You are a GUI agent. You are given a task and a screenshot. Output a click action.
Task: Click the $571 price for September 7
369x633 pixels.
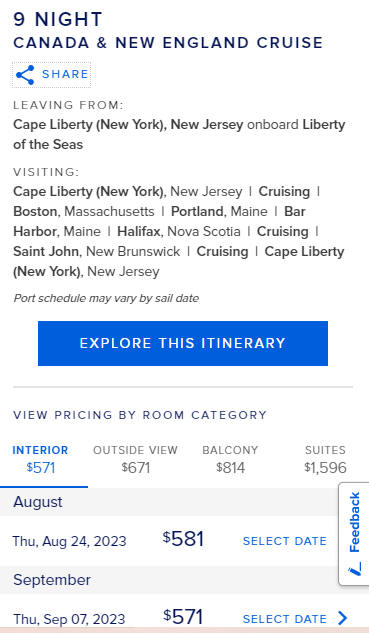click(x=183, y=617)
